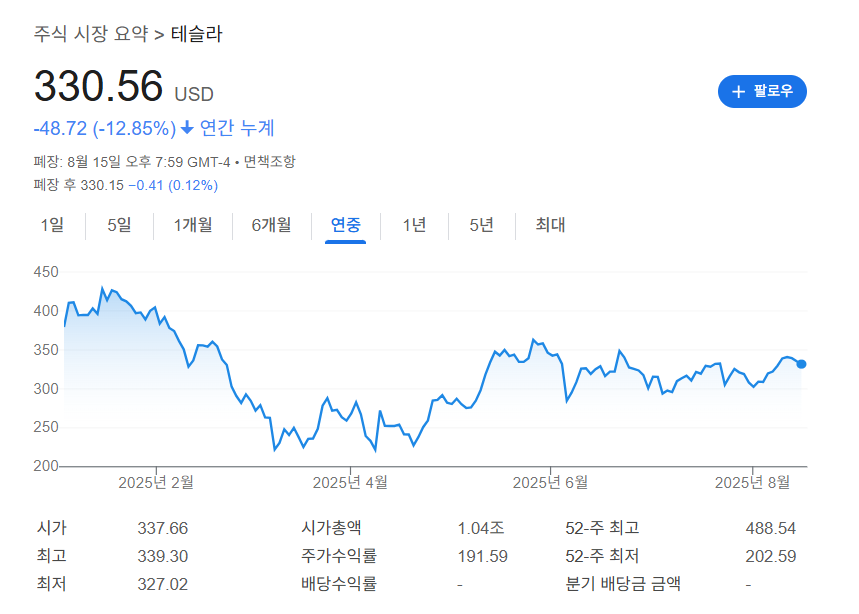The height and width of the screenshot is (614, 859).
Task: Click the 배당수익률 label
Action: click(339, 583)
